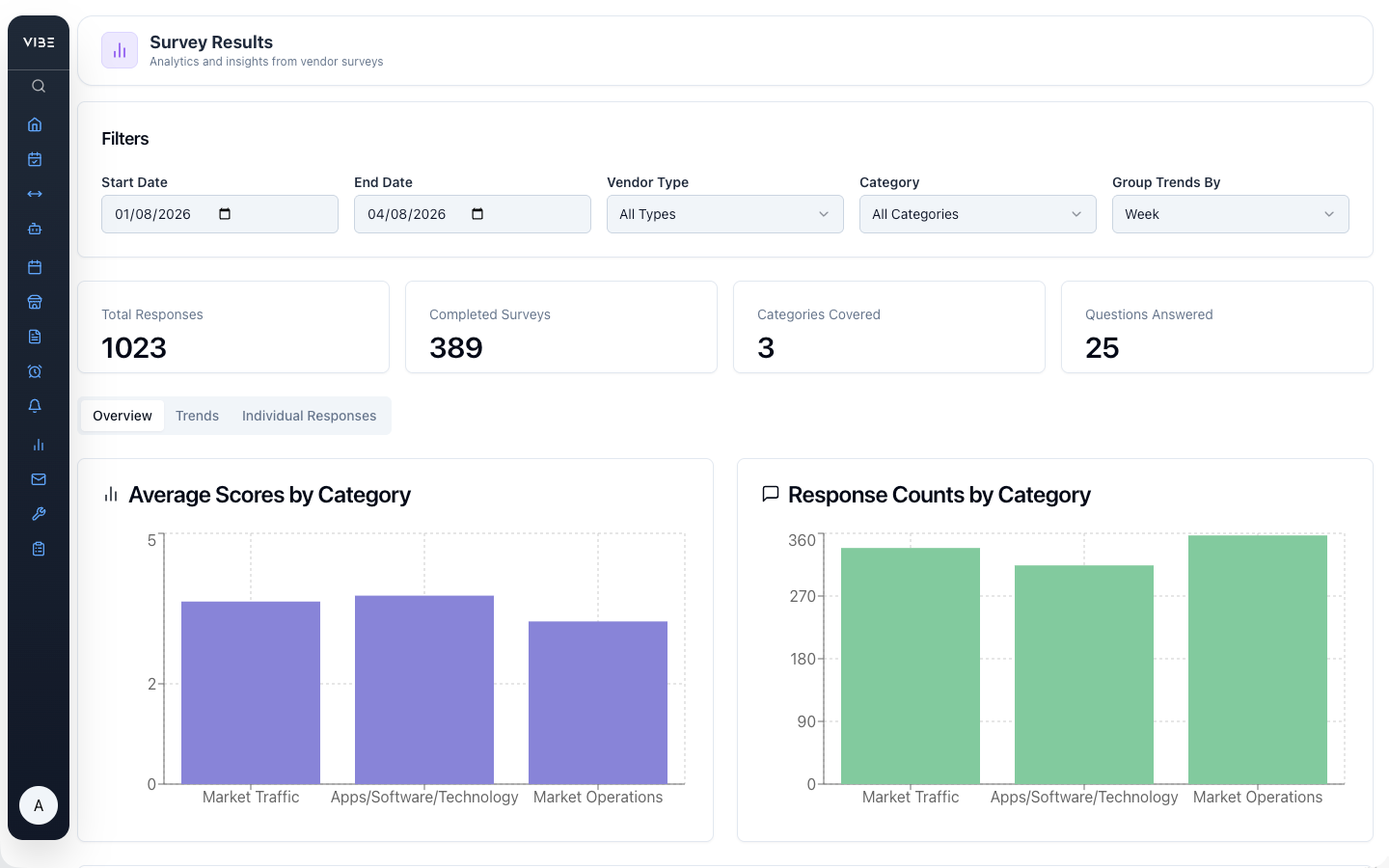Click the VIBE logo

tap(39, 41)
